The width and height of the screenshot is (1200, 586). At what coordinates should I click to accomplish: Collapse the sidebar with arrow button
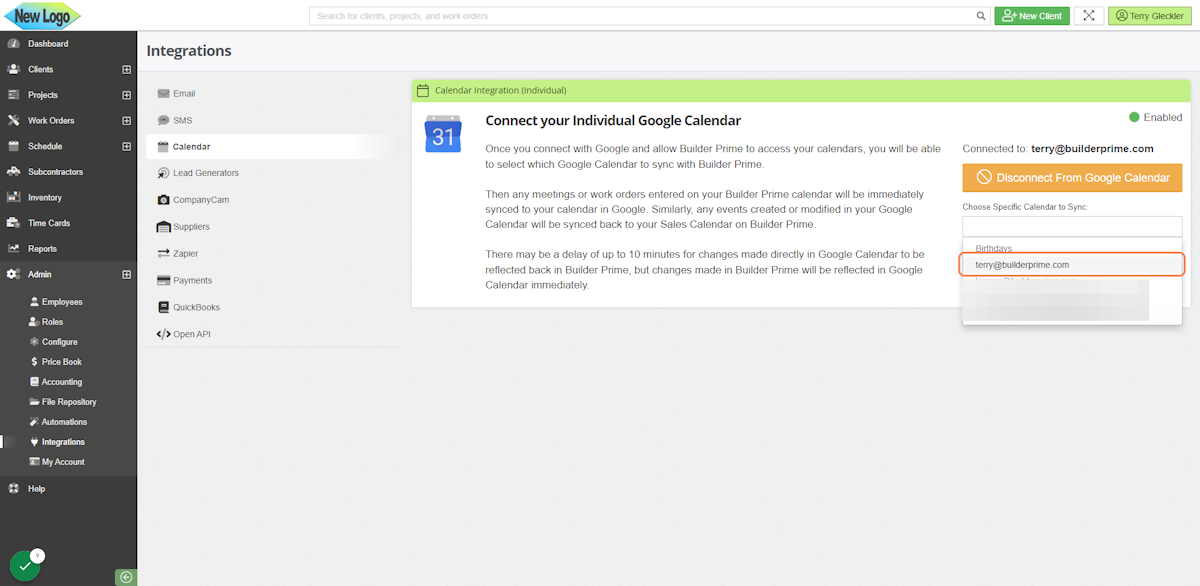point(125,577)
